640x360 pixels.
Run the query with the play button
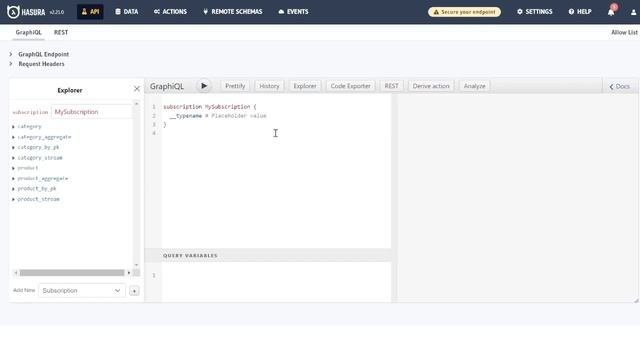tap(204, 86)
